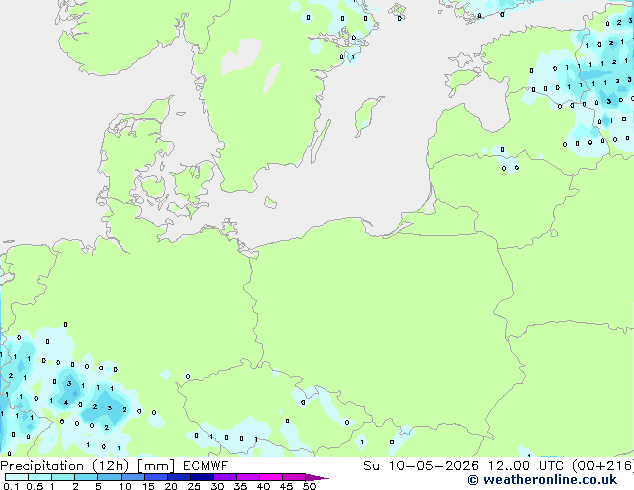Click the 'Su 10-05-2026' date text

pyautogui.click(x=421, y=466)
